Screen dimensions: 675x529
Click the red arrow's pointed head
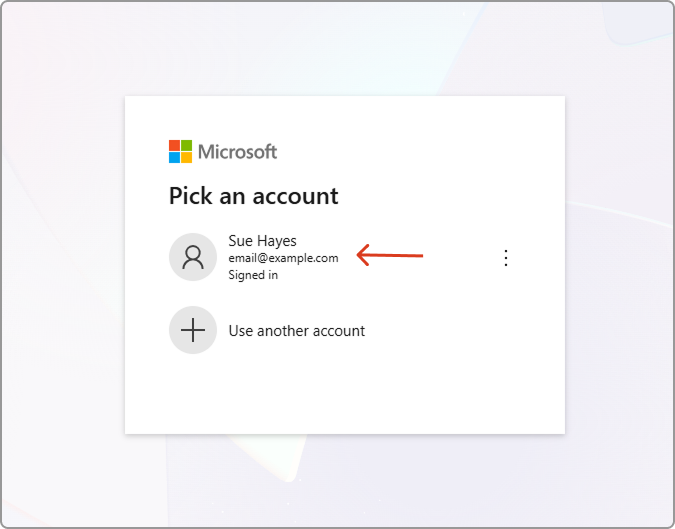pyautogui.click(x=361, y=256)
